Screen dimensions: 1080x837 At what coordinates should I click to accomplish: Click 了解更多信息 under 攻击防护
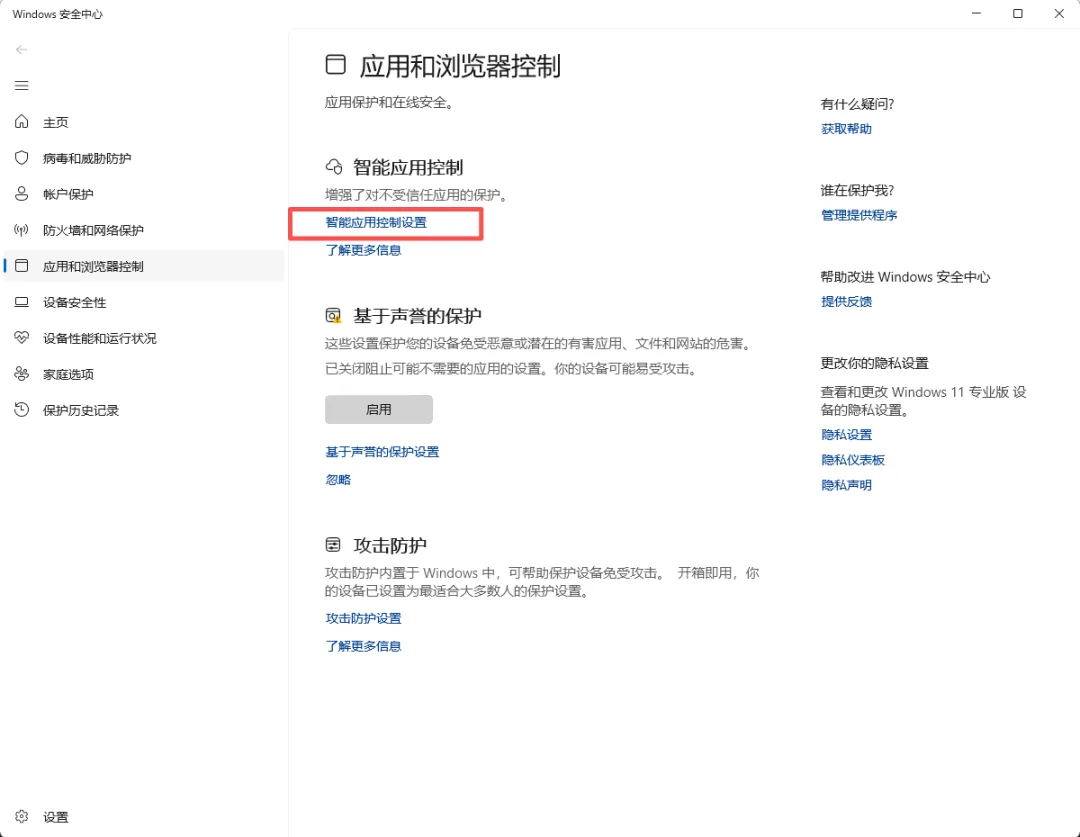[x=363, y=646]
